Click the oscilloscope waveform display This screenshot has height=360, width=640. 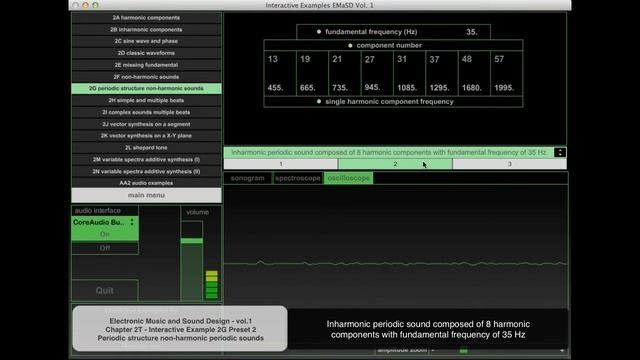396,263
